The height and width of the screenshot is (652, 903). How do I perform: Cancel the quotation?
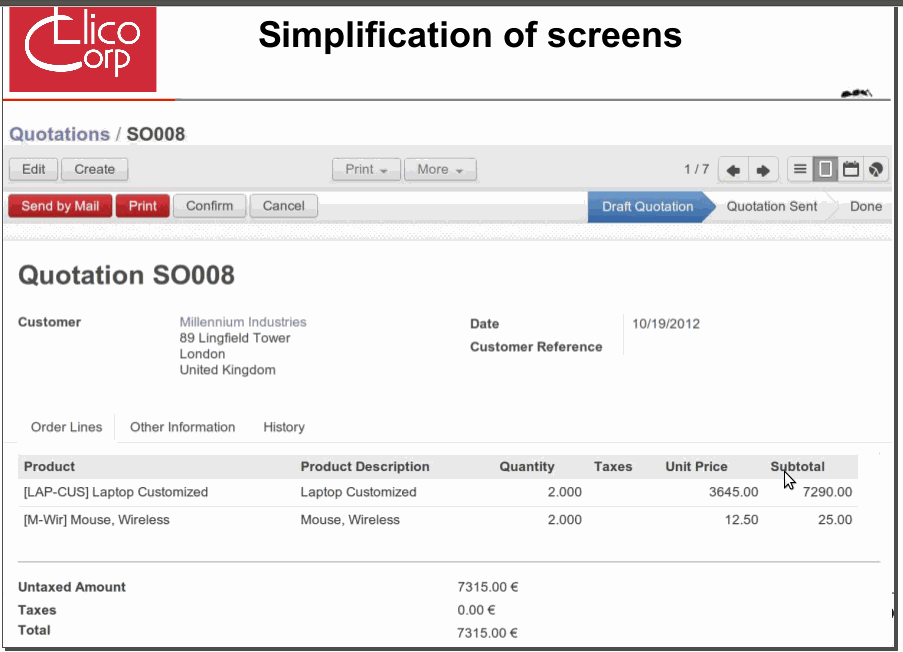(283, 206)
